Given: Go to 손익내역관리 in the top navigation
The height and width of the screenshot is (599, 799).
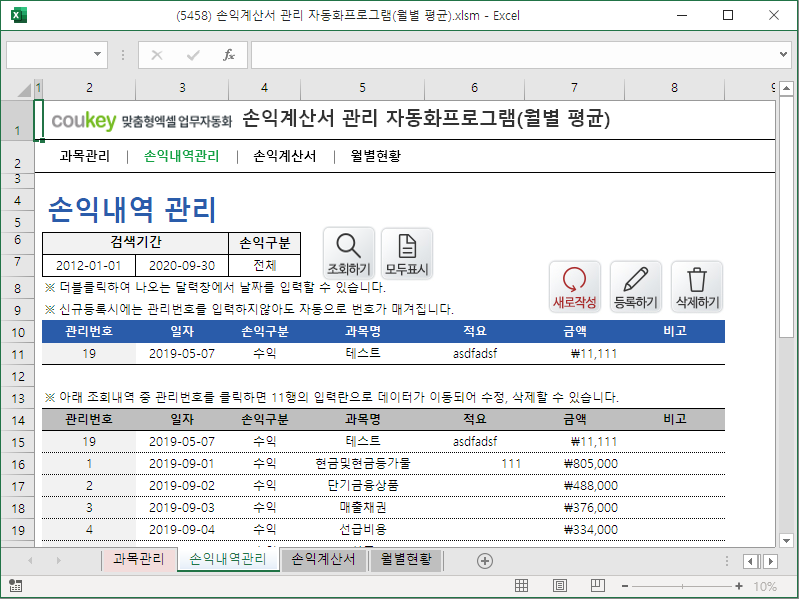Looking at the screenshot, I should [x=181, y=156].
